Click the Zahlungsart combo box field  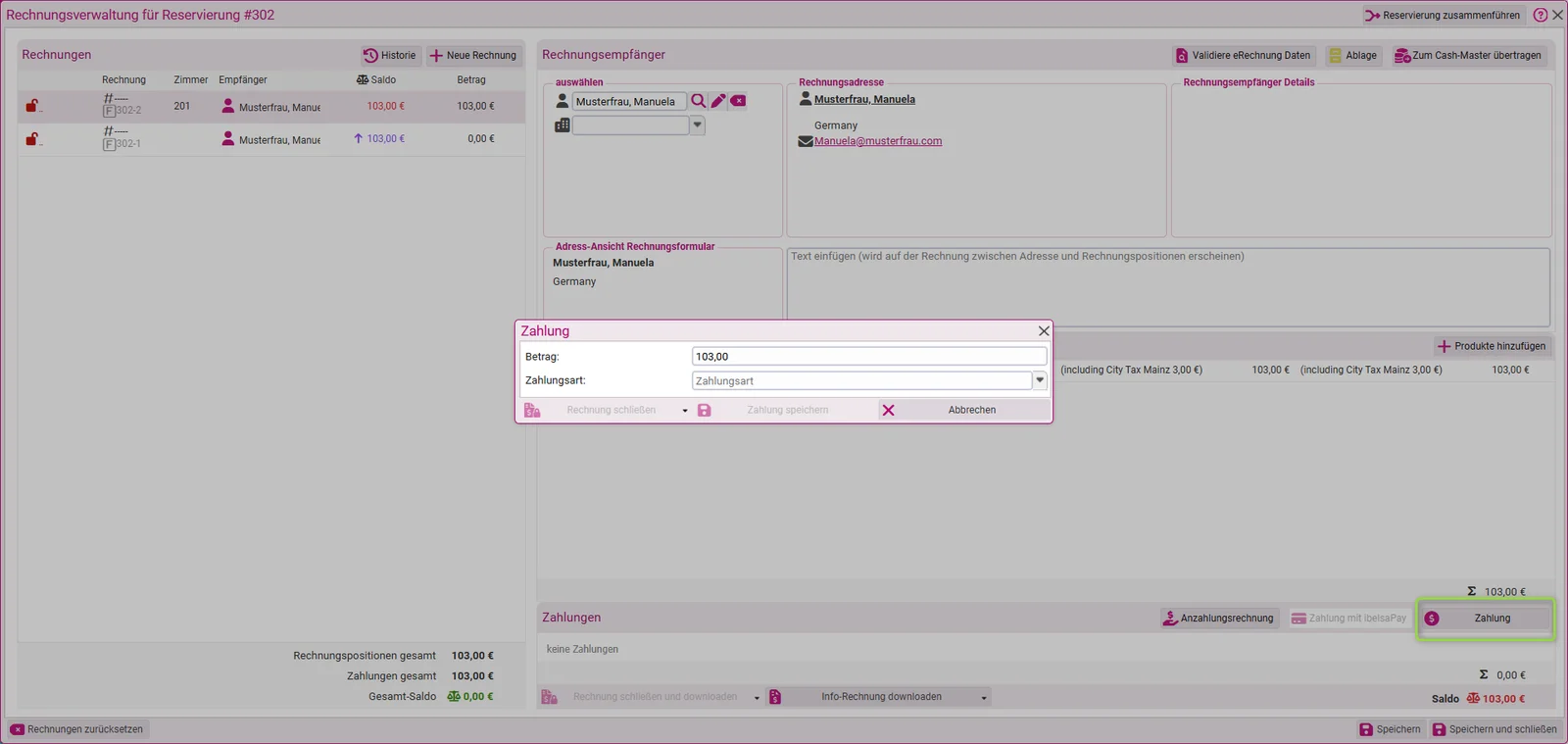pyautogui.click(x=861, y=380)
